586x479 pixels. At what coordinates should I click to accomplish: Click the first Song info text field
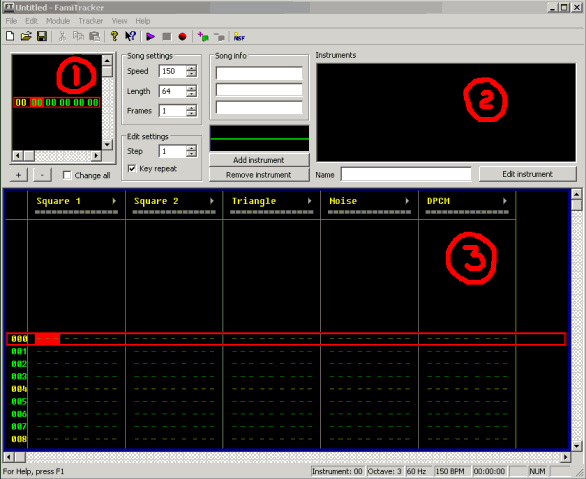(259, 73)
